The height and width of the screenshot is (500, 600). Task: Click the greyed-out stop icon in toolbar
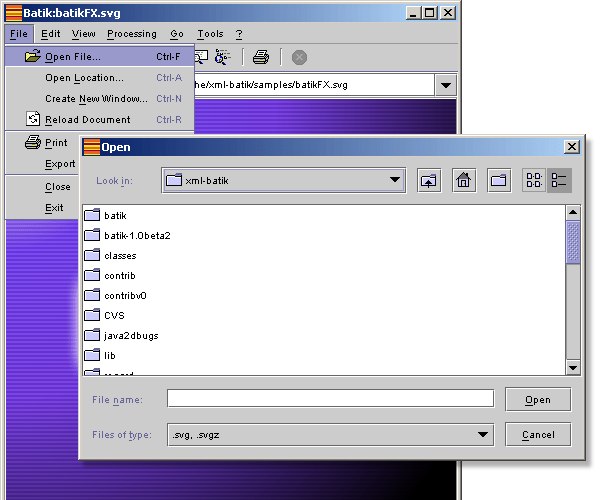click(x=299, y=57)
